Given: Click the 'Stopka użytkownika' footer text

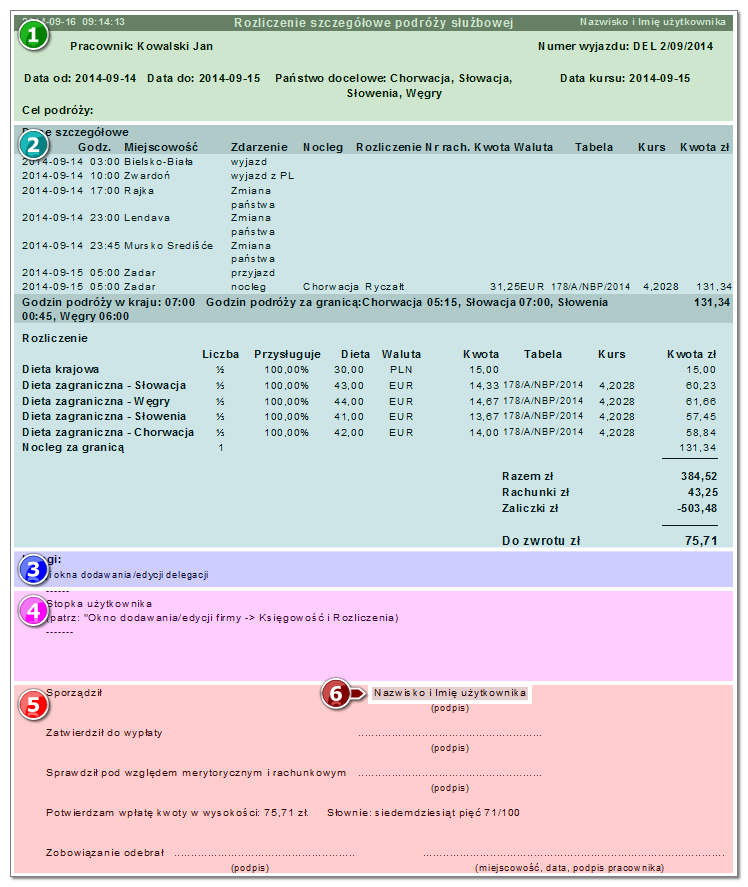Looking at the screenshot, I should pyautogui.click(x=99, y=604).
